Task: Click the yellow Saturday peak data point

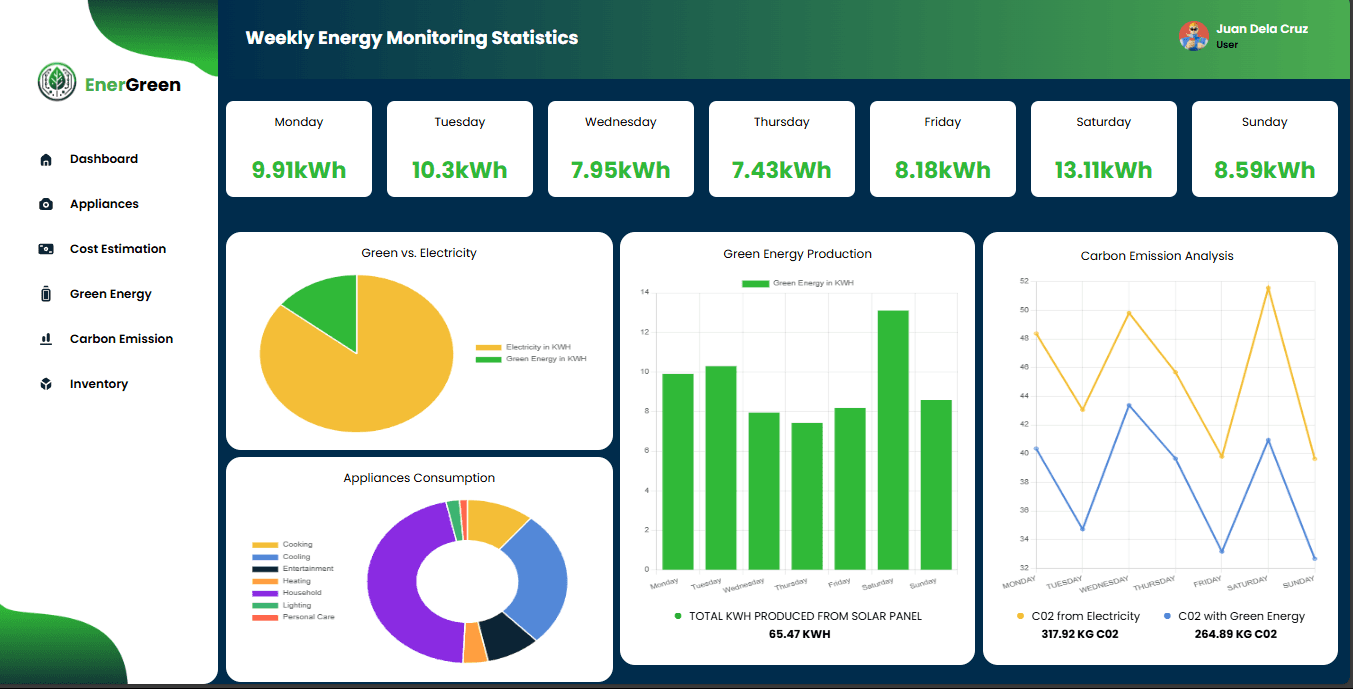Action: (1268, 288)
